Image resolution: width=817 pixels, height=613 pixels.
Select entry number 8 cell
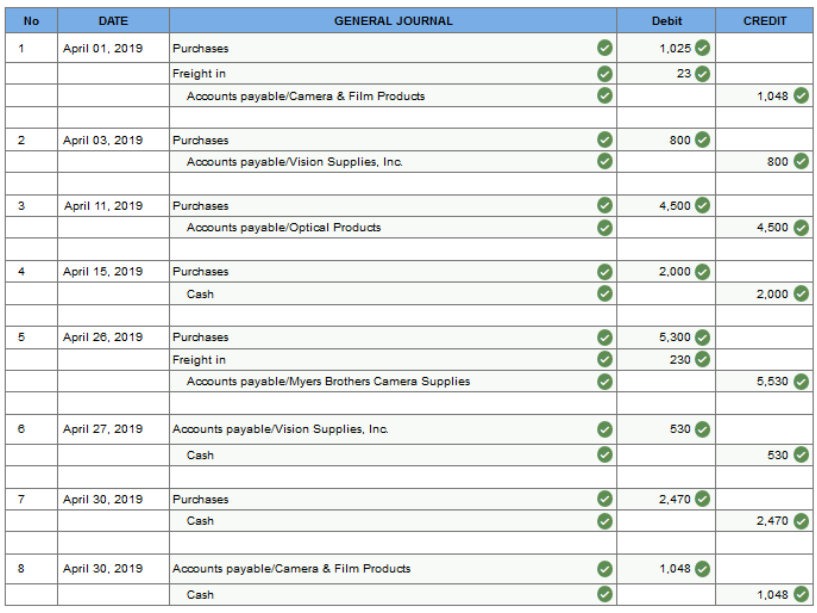[31, 569]
